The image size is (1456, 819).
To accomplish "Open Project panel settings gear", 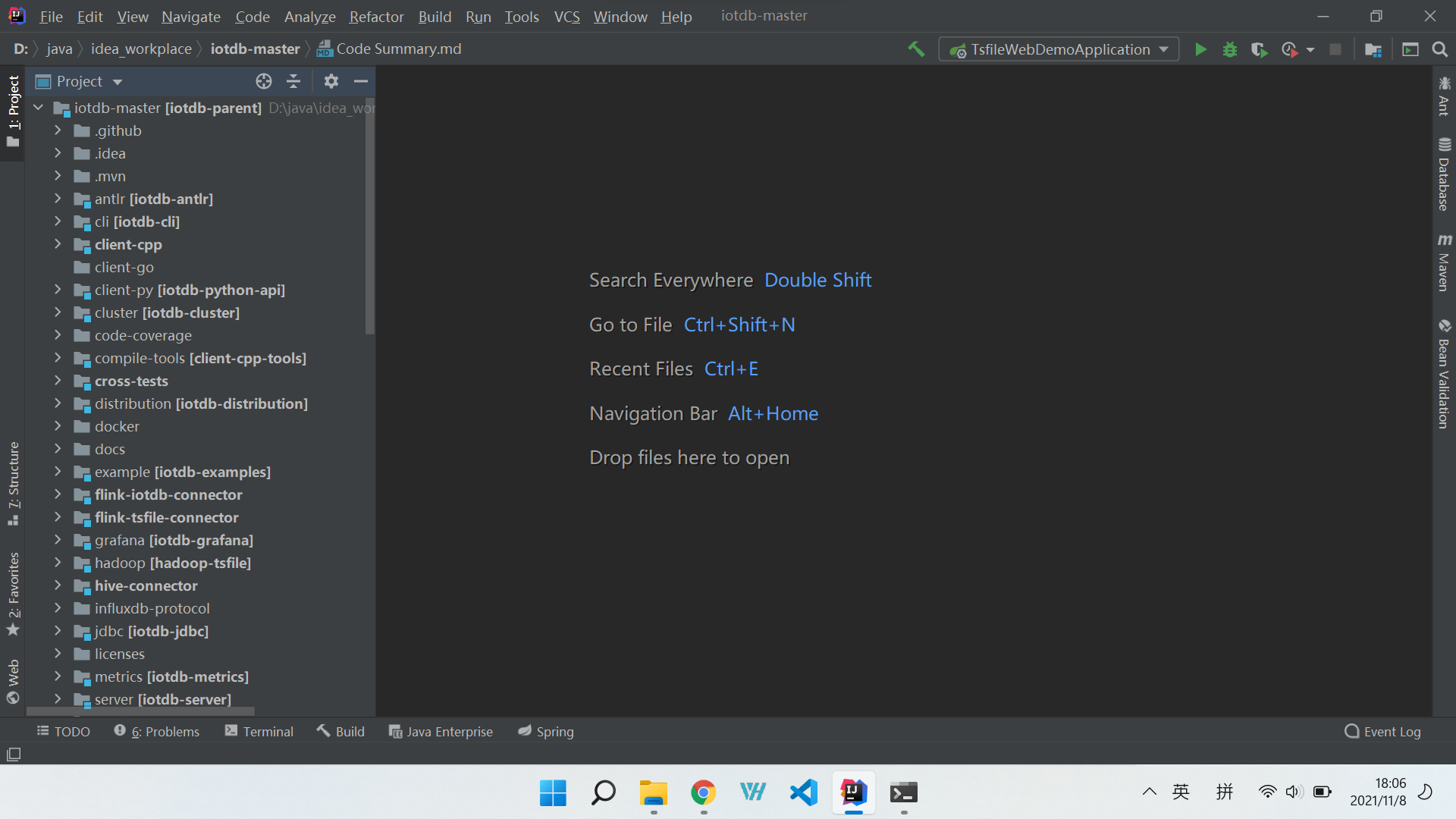I will coord(331,81).
